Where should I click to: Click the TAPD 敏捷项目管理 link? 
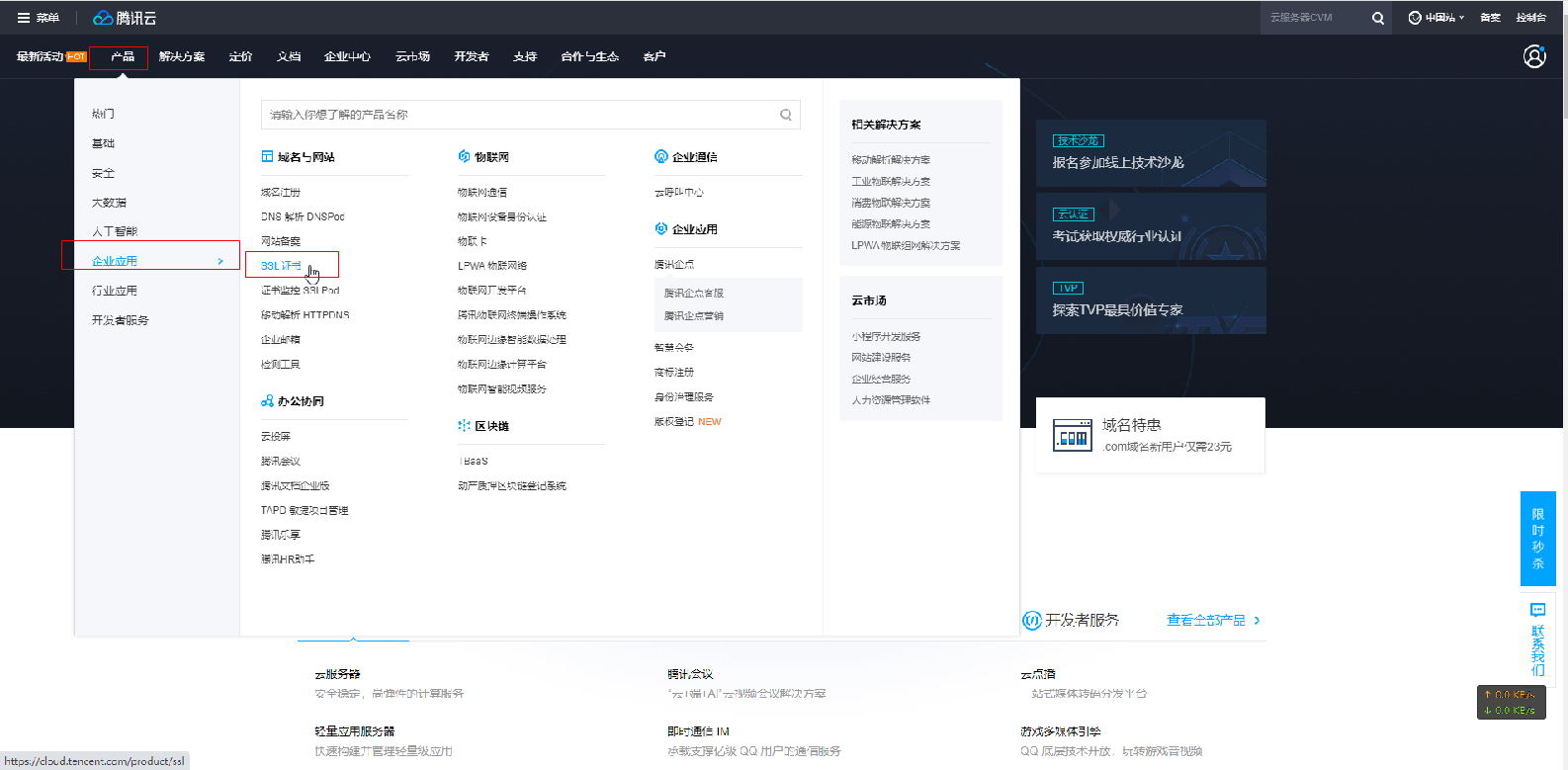(x=305, y=511)
